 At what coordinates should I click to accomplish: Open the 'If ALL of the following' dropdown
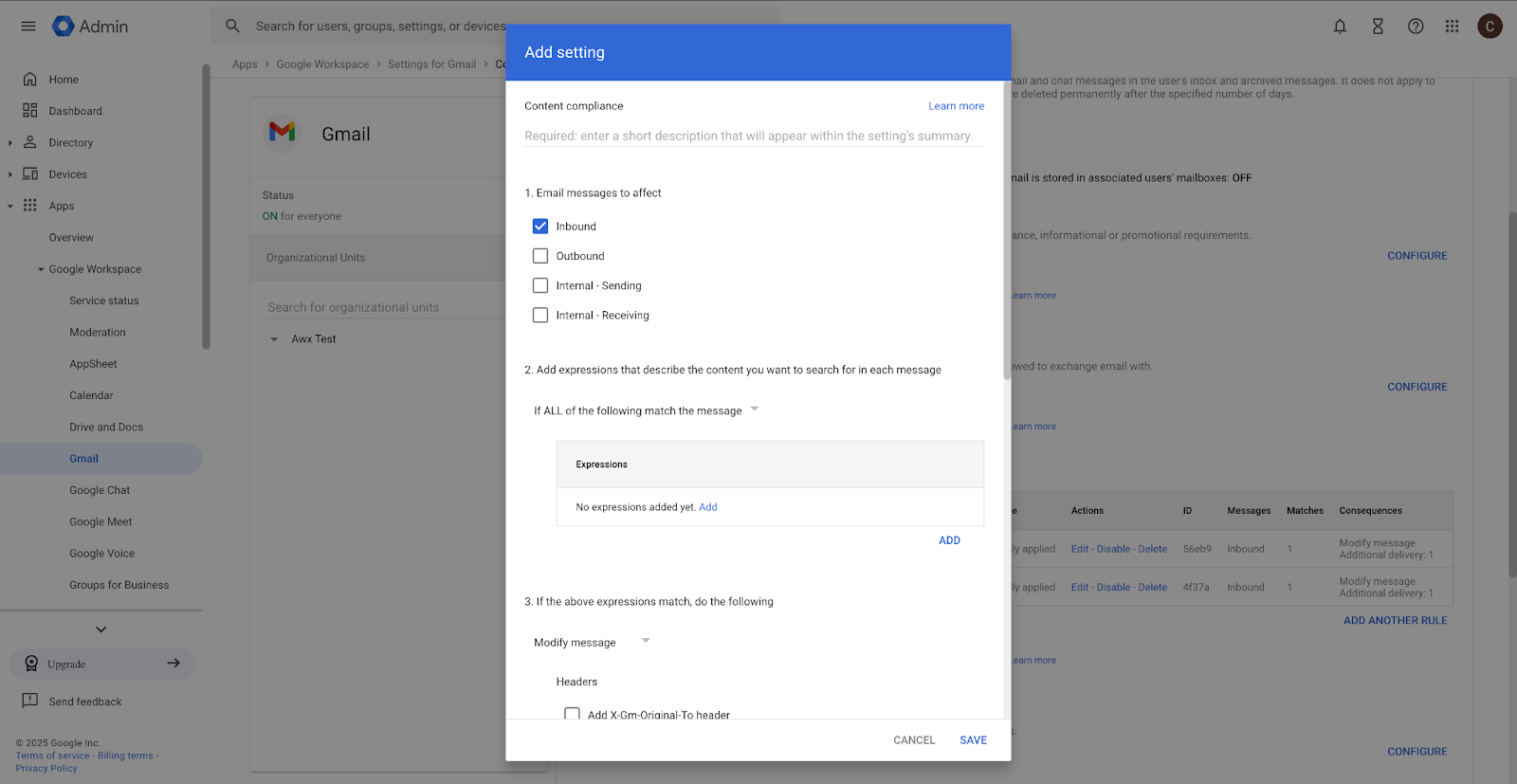pyautogui.click(x=647, y=410)
